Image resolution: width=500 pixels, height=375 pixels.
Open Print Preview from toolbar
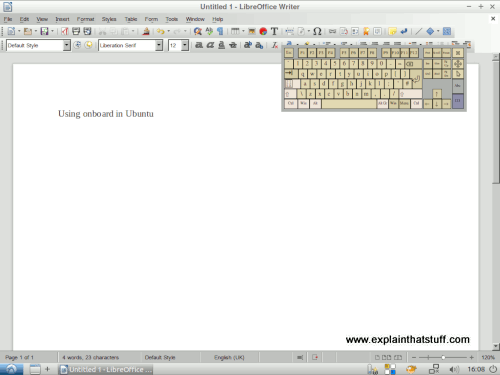coord(87,31)
